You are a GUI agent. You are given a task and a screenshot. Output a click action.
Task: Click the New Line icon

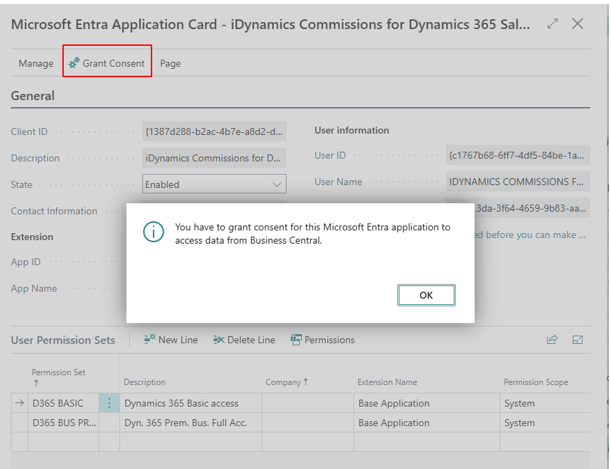(x=149, y=339)
